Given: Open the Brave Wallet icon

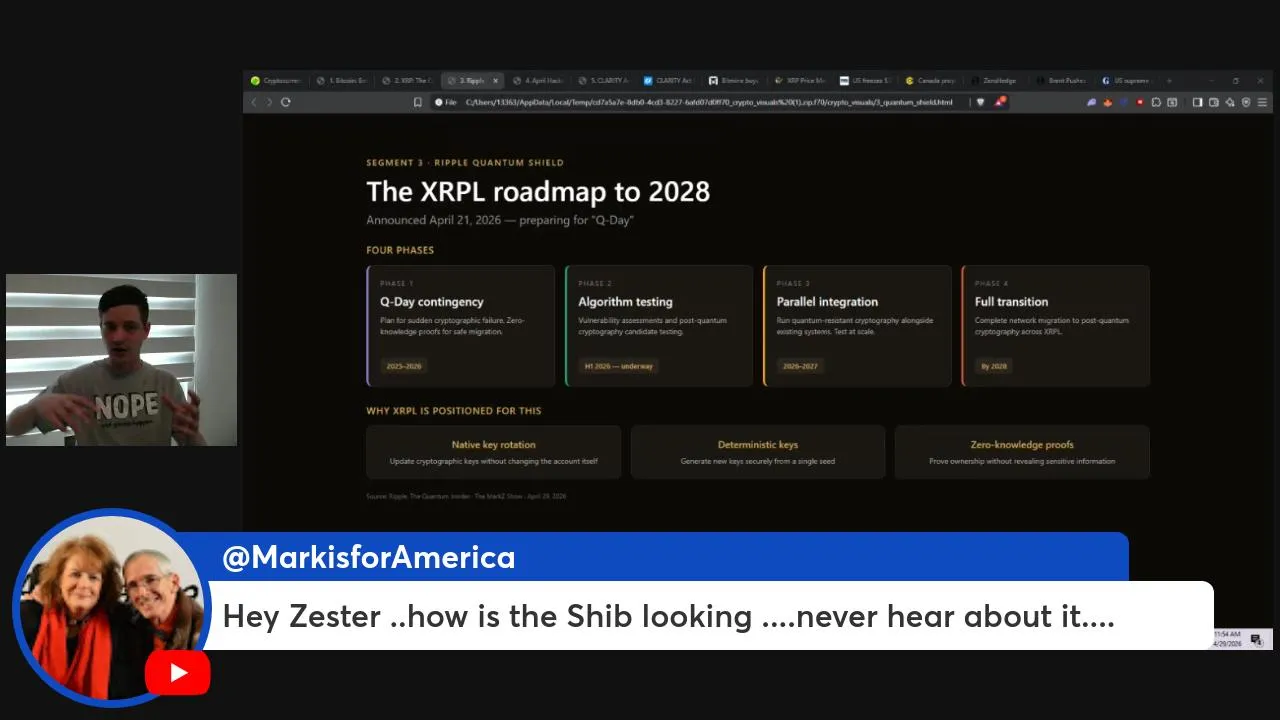Looking at the screenshot, I should [1213, 102].
